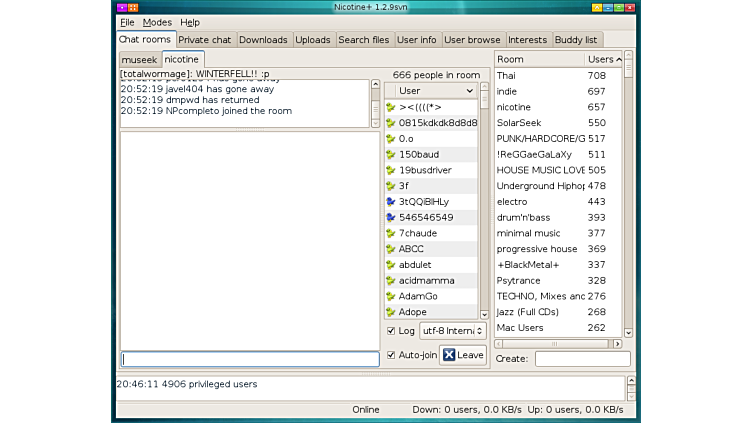The image size is (752, 423).
Task: Open the utf-8 encoding dropdown
Action: click(452, 330)
